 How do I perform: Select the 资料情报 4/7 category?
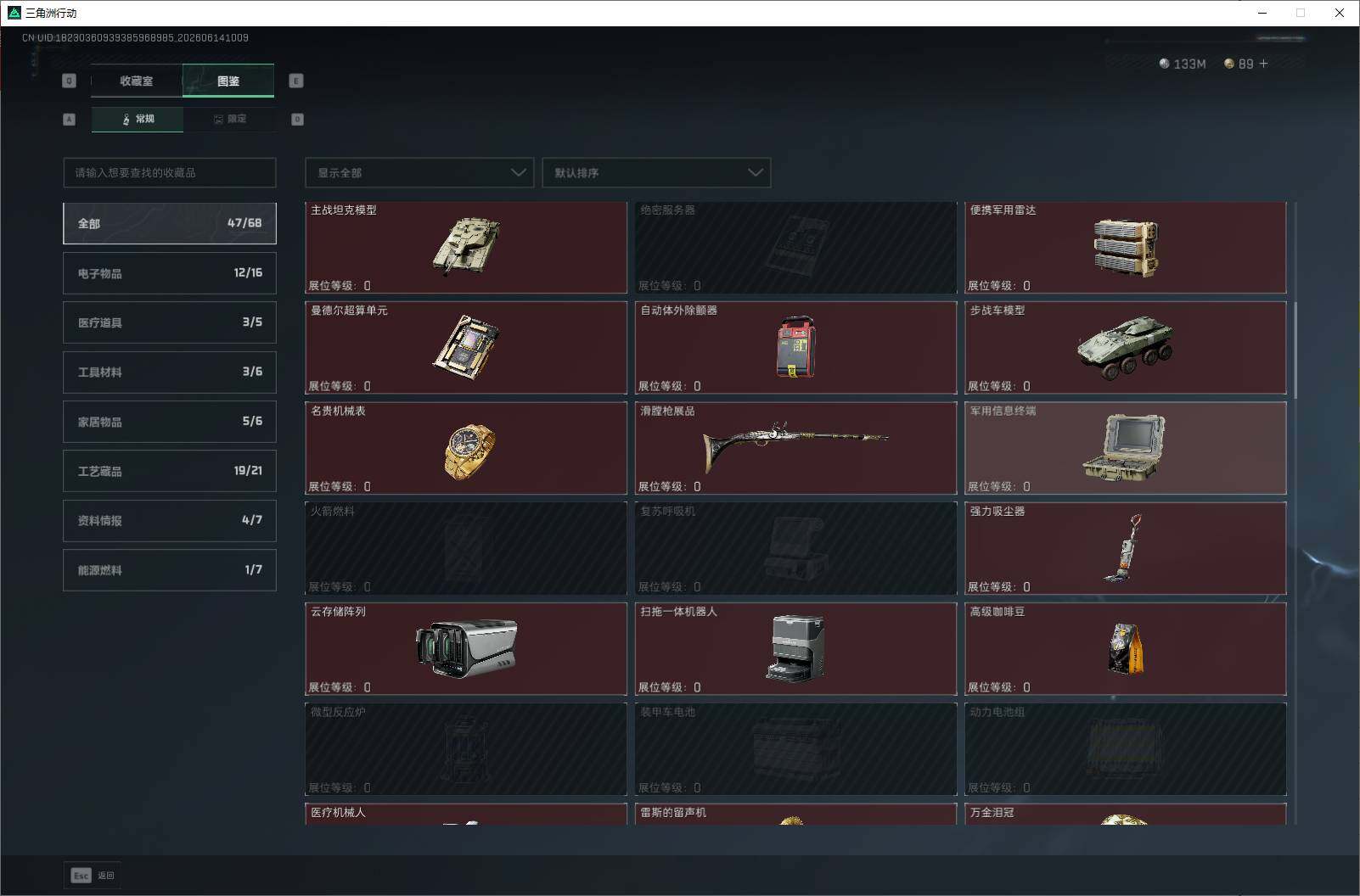tap(170, 520)
